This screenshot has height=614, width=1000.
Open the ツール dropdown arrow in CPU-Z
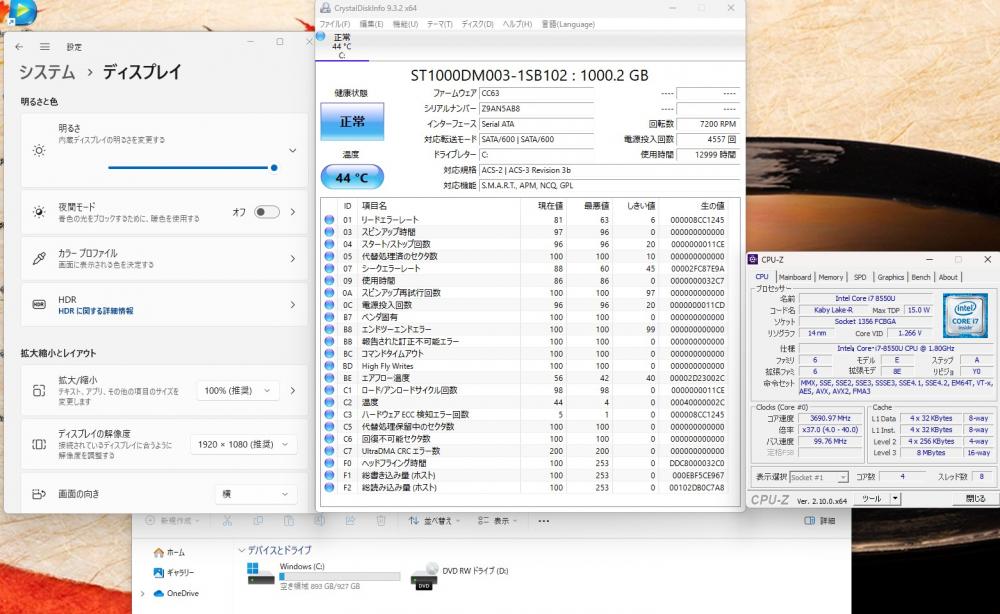coord(895,499)
